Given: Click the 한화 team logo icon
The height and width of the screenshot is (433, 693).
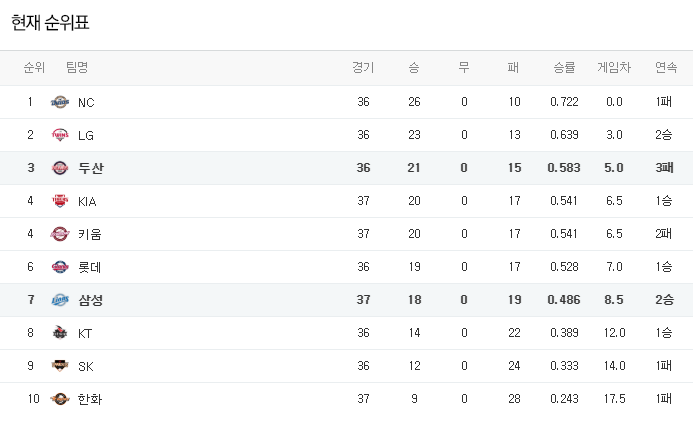Looking at the screenshot, I should click(60, 399).
